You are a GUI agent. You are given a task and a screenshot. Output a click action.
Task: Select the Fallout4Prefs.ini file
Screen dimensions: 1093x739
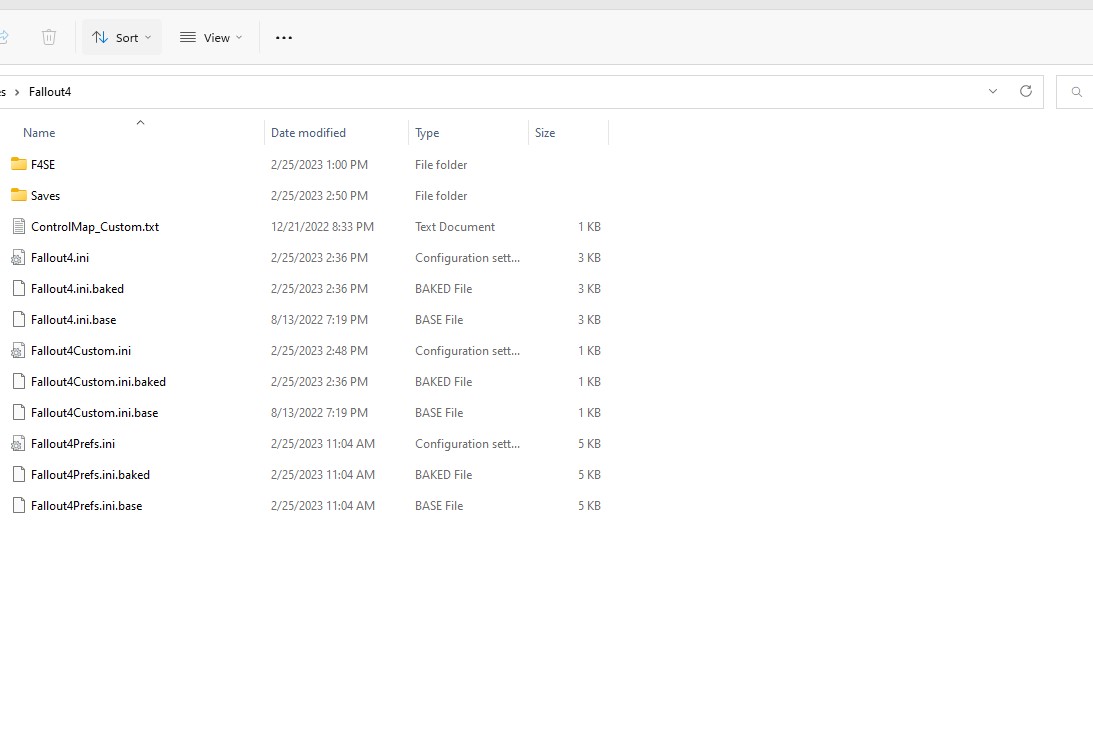pyautogui.click(x=73, y=444)
